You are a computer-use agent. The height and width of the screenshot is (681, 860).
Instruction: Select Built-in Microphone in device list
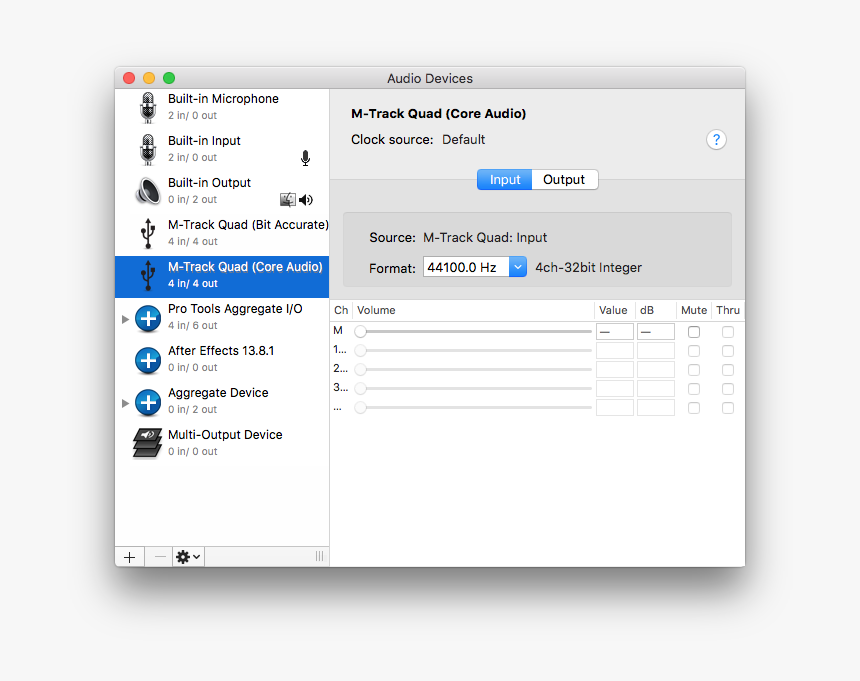click(x=222, y=107)
